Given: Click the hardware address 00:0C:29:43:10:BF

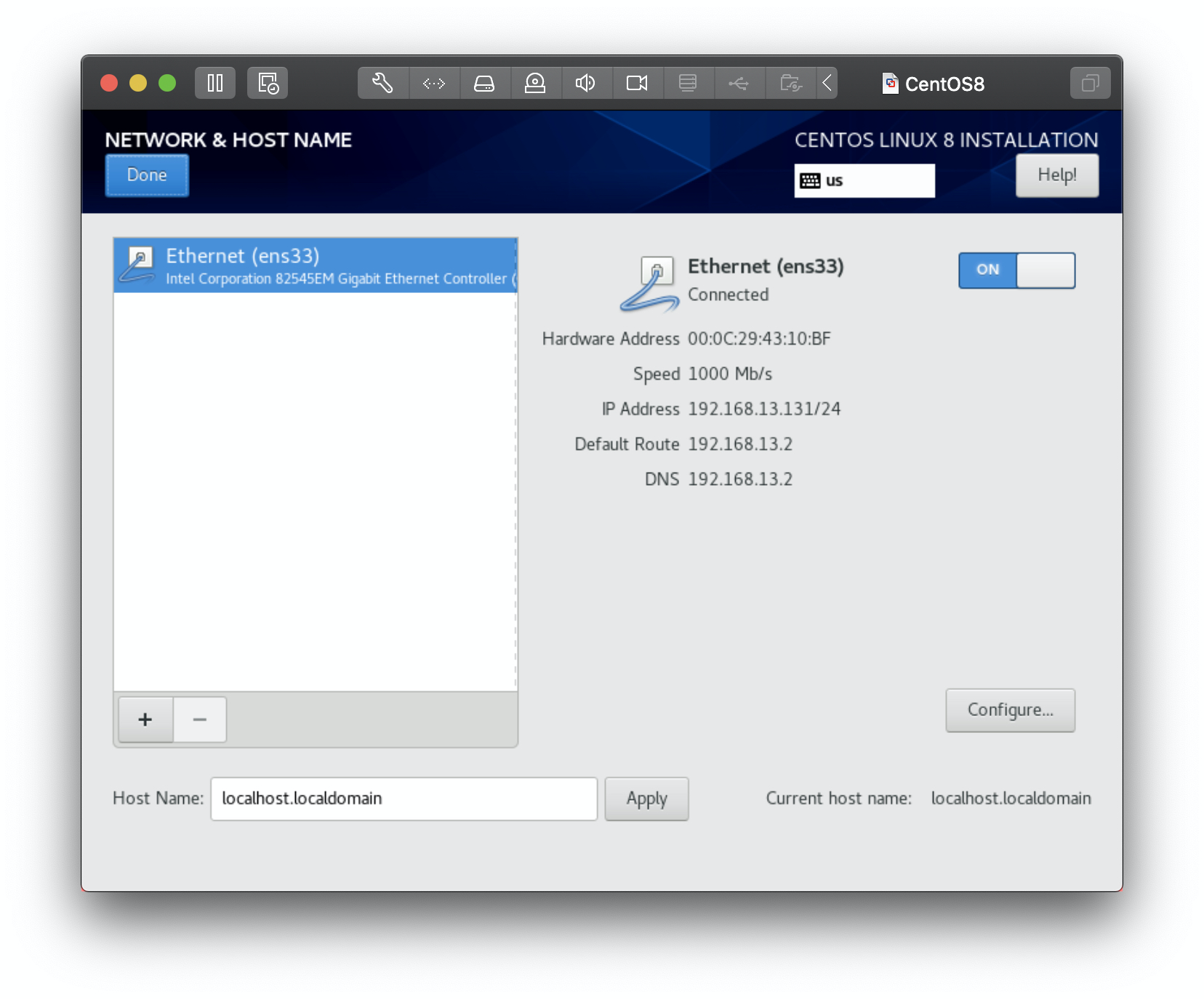Looking at the screenshot, I should pyautogui.click(x=759, y=339).
